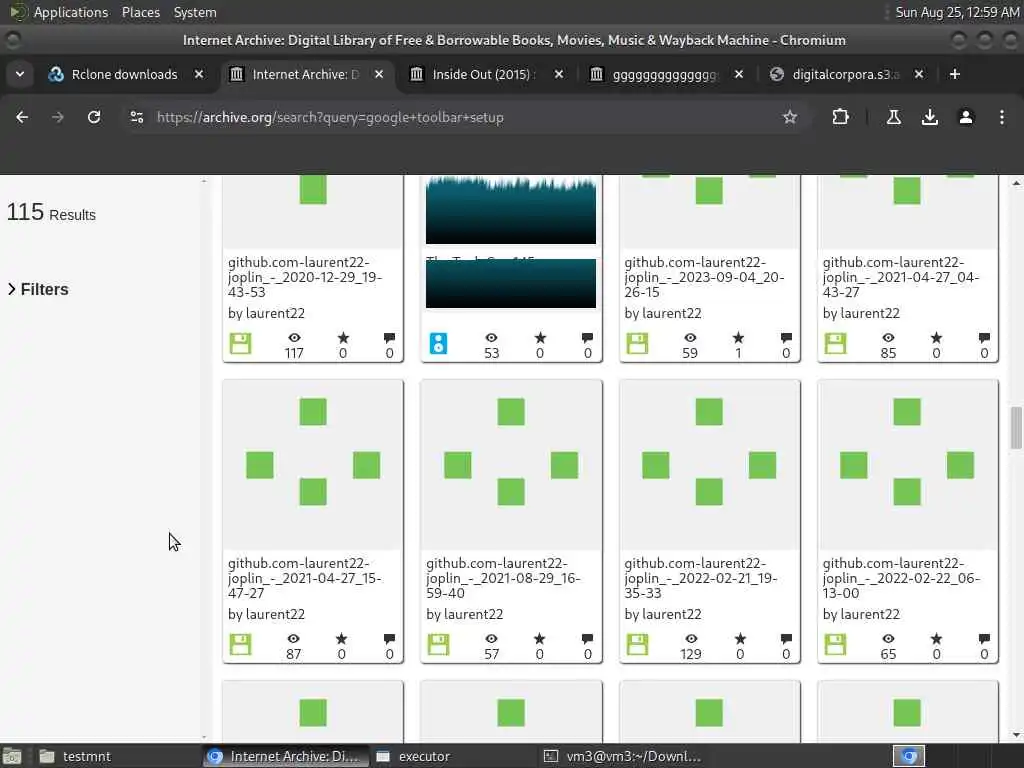Click software floppy icon on 2020-12-29 joplin card
The width and height of the screenshot is (1024, 768).
pyautogui.click(x=240, y=344)
